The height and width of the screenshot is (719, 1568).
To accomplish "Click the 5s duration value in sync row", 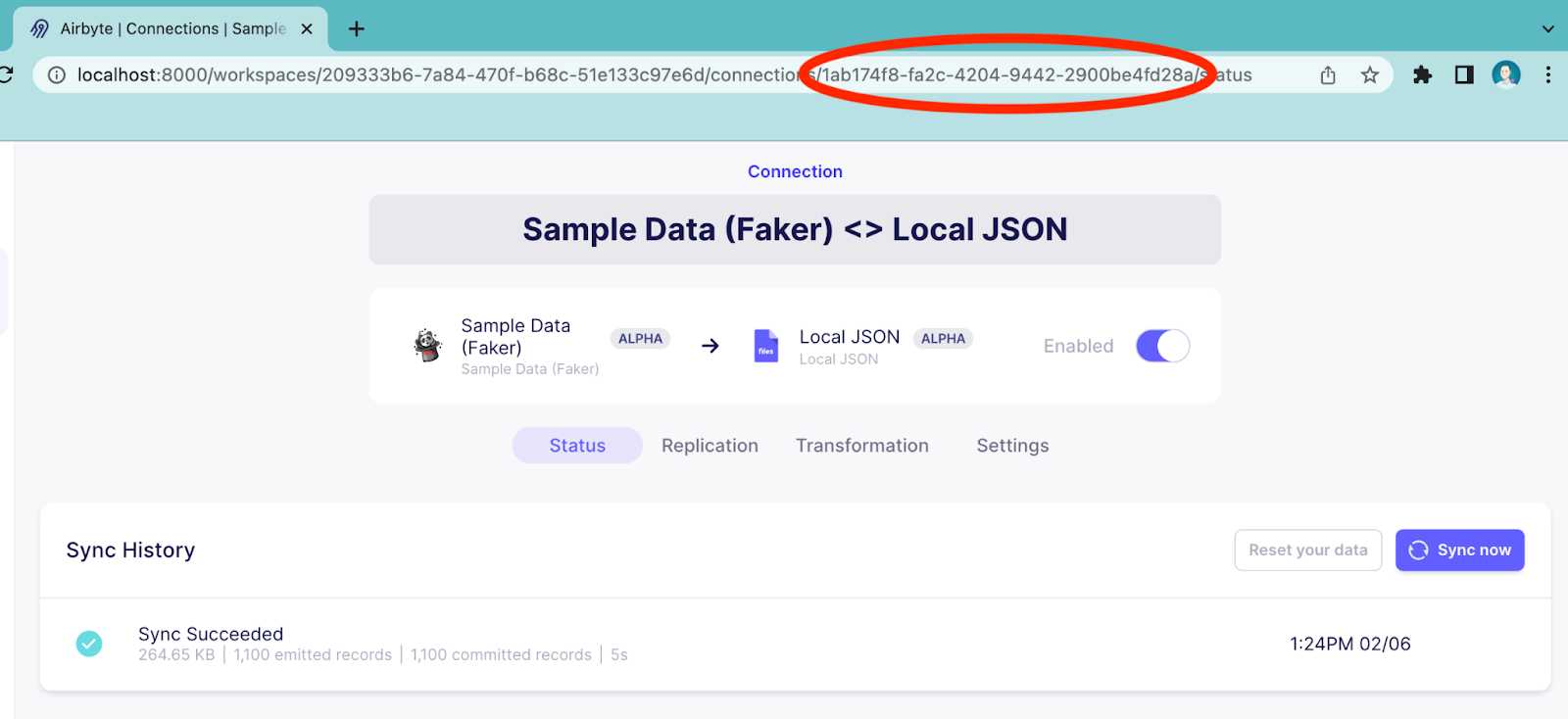I will pyautogui.click(x=619, y=655).
